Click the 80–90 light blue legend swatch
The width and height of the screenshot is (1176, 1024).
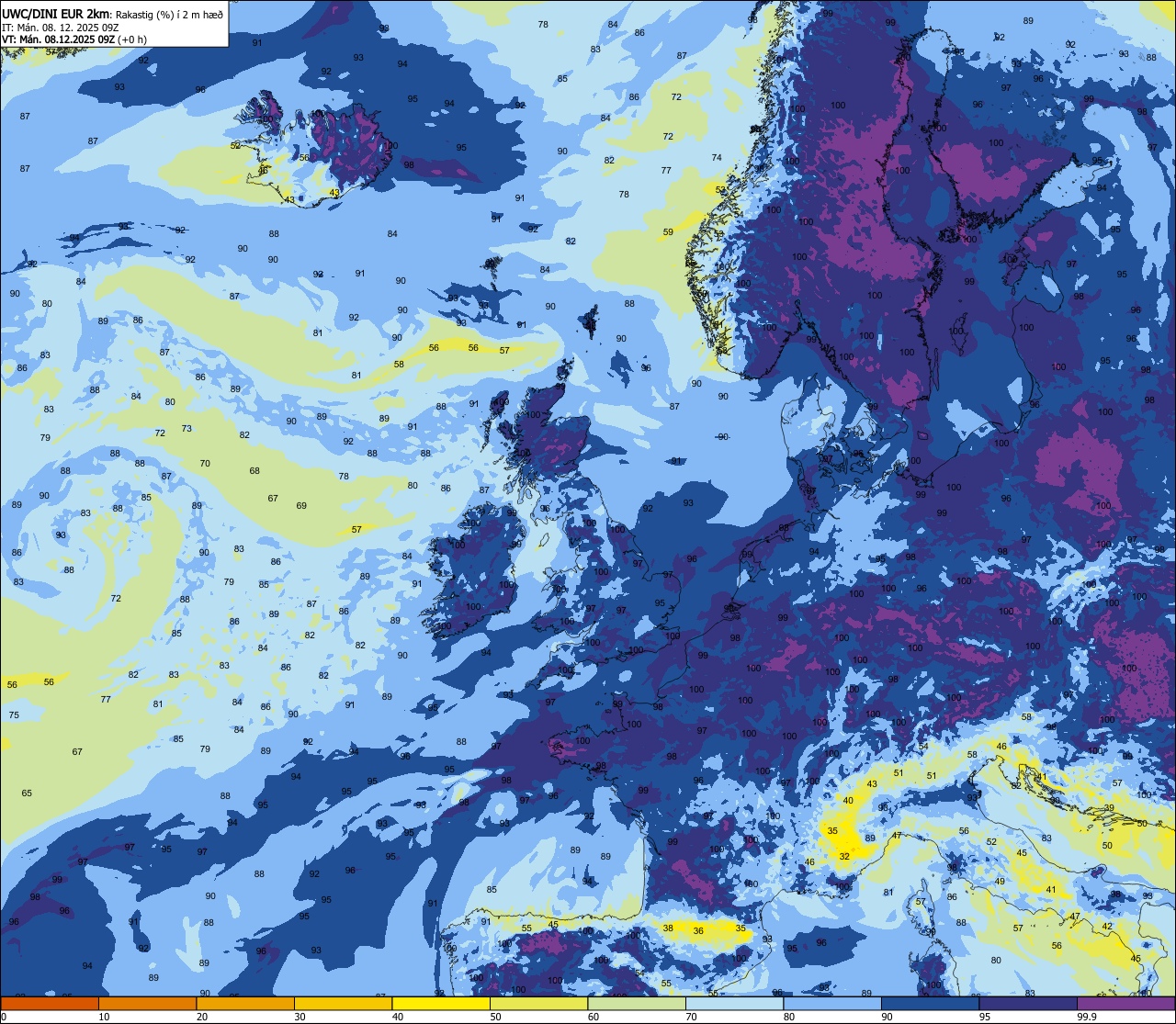(832, 1003)
